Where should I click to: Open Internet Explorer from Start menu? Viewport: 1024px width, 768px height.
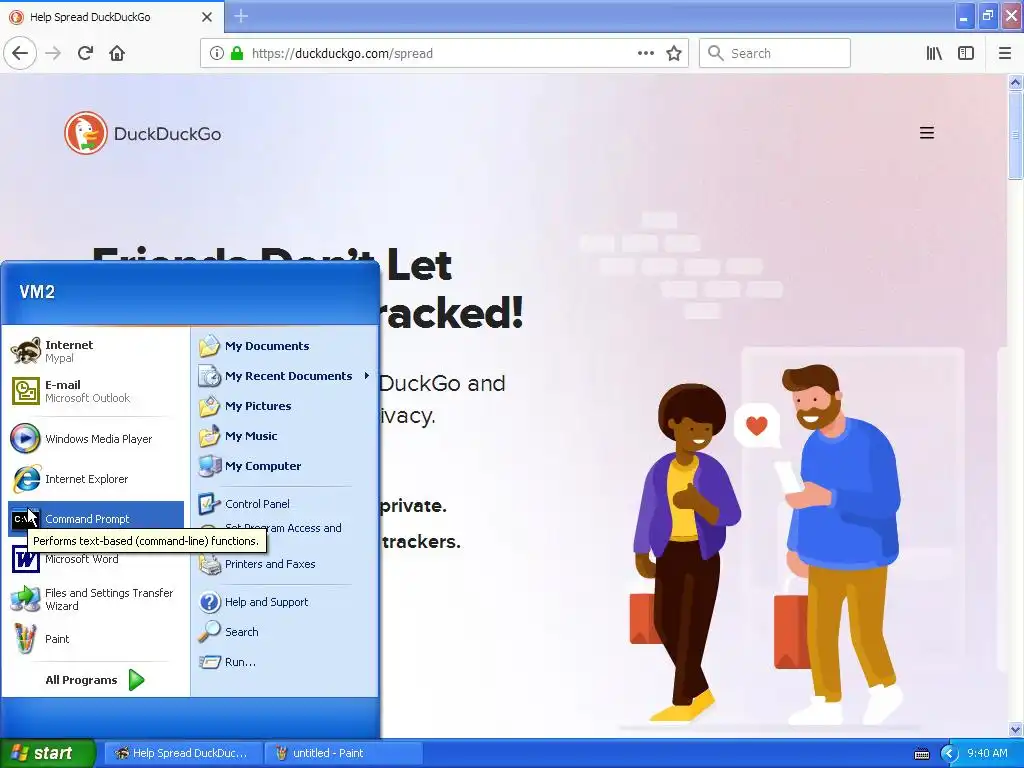pos(96,479)
